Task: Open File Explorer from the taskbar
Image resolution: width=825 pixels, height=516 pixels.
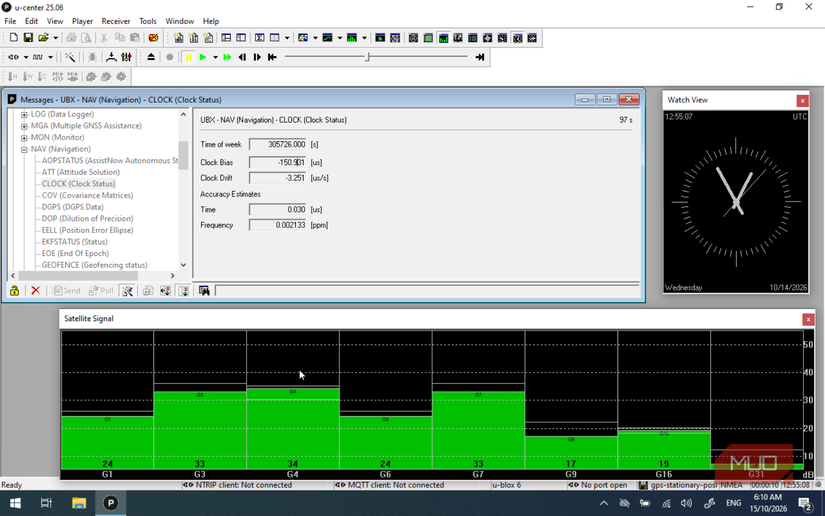Action: coord(79,503)
